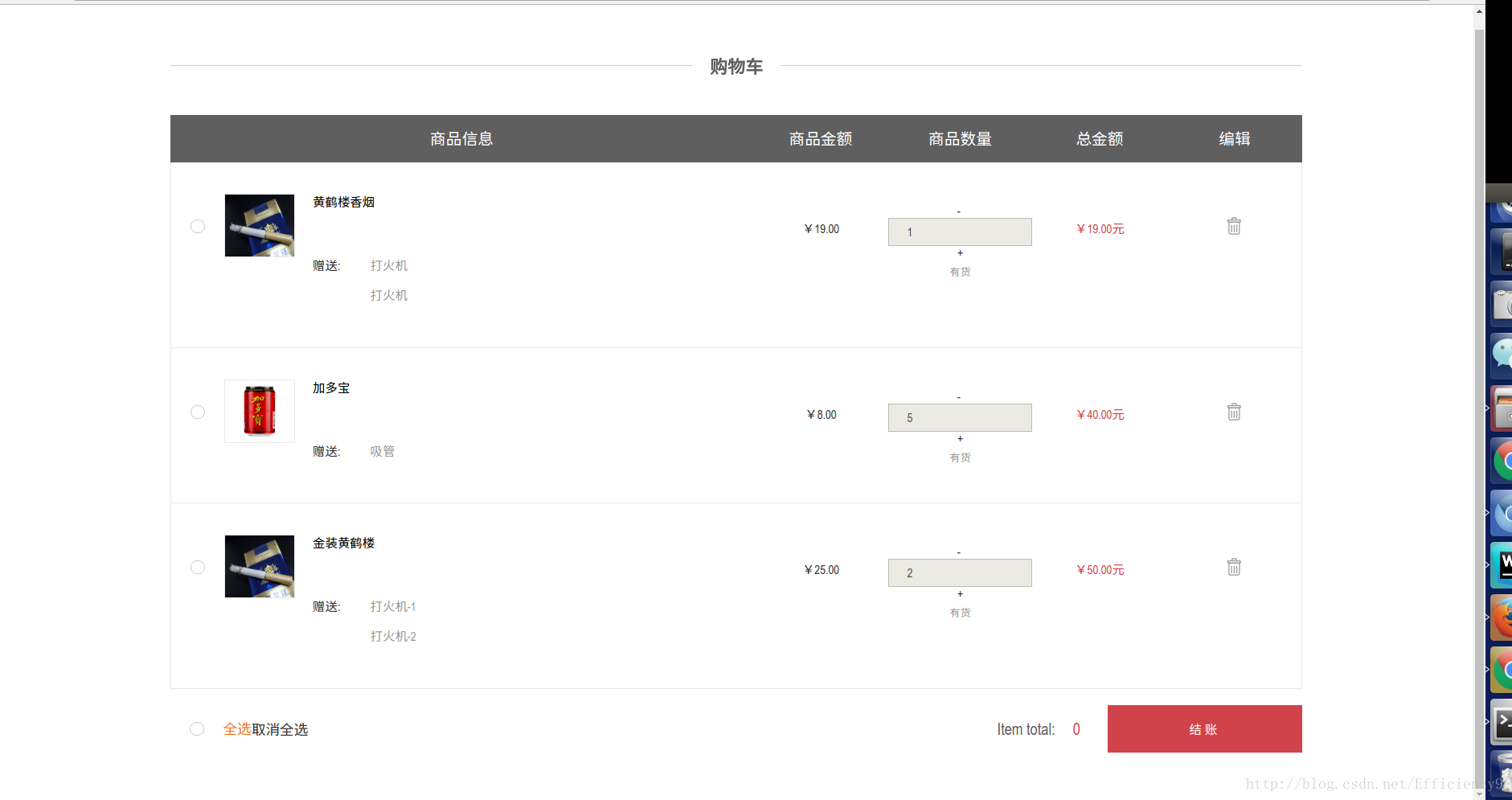The width and height of the screenshot is (1512, 800).
Task: Click the 总金额 column header
Action: [x=1100, y=139]
